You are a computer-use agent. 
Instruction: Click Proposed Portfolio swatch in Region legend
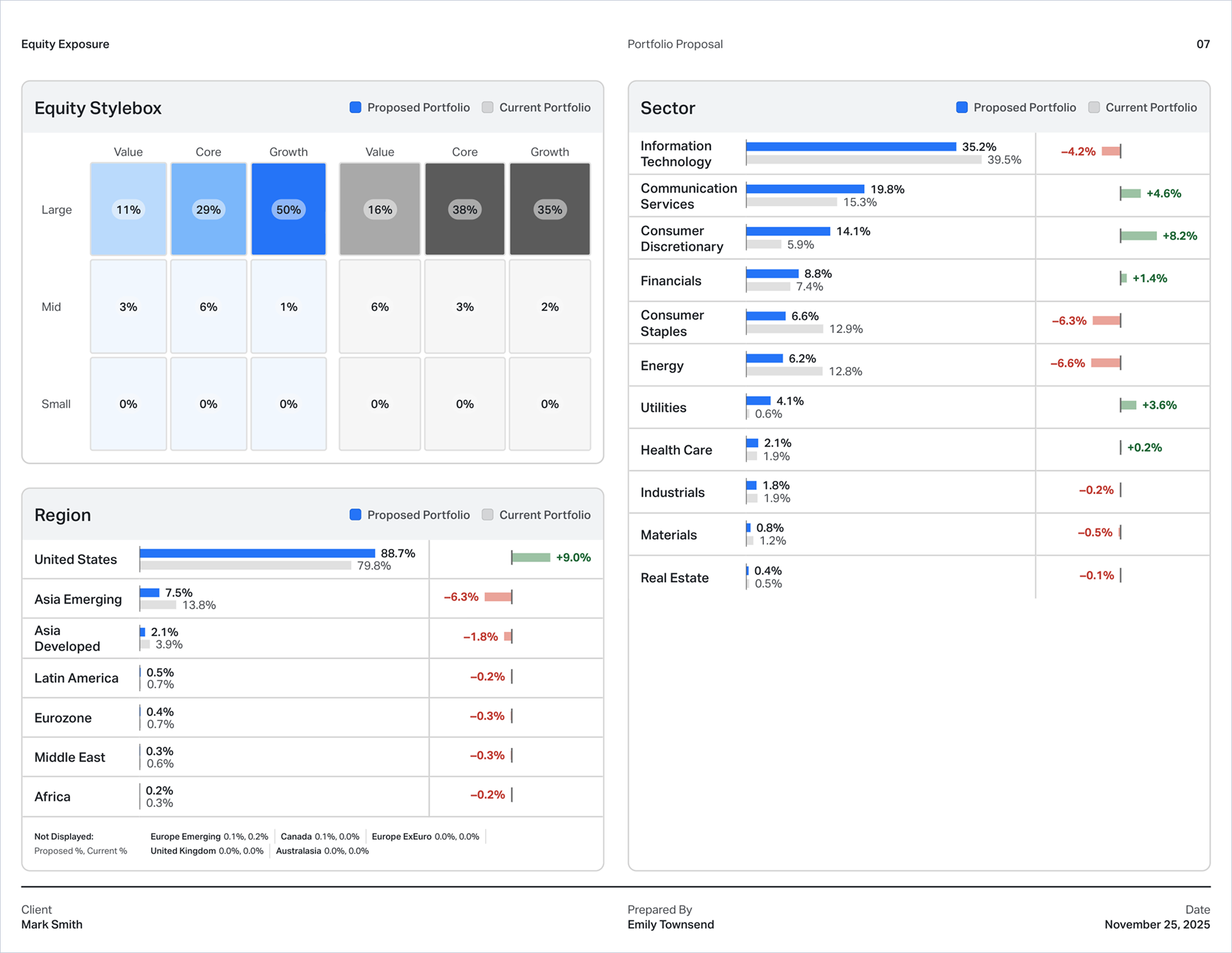tap(355, 515)
